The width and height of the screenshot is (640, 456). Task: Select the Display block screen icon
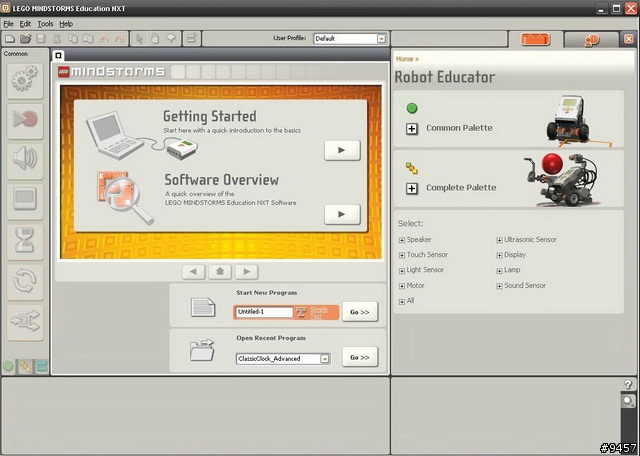click(25, 200)
